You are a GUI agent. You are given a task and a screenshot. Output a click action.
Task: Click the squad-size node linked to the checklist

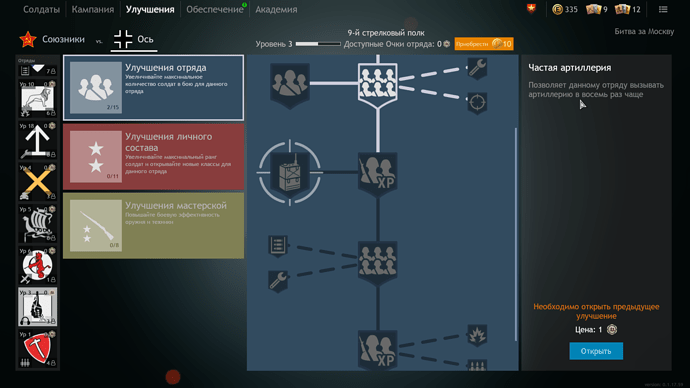tap(378, 263)
